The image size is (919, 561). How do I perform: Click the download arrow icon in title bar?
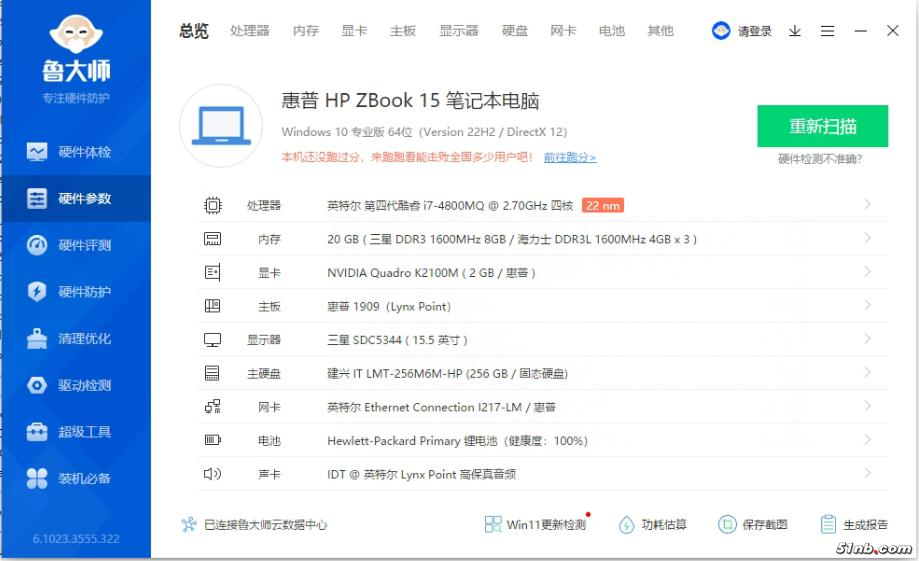point(795,31)
